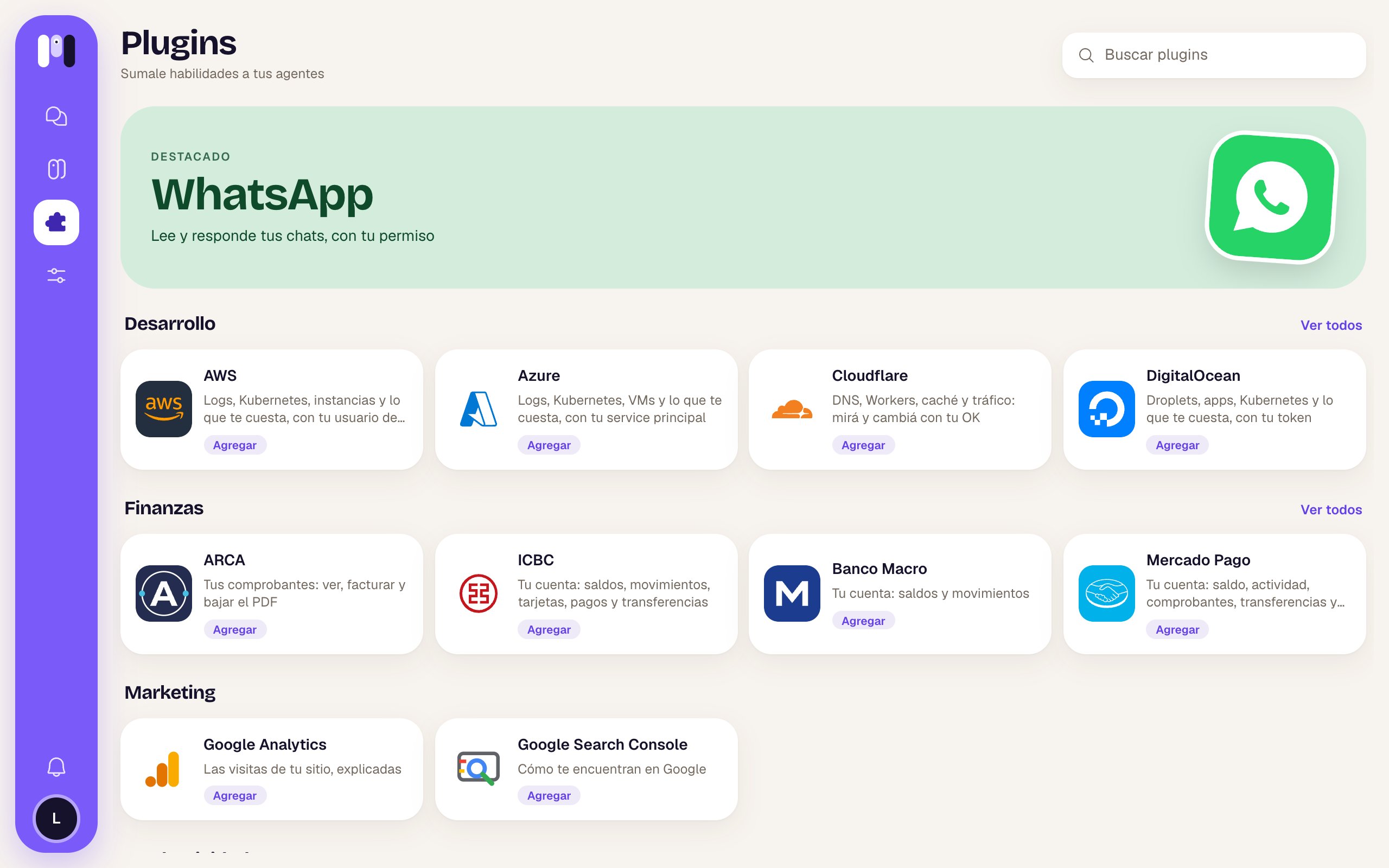Click the DigitalOcean plugin icon
This screenshot has width=1389, height=868.
coord(1107,409)
